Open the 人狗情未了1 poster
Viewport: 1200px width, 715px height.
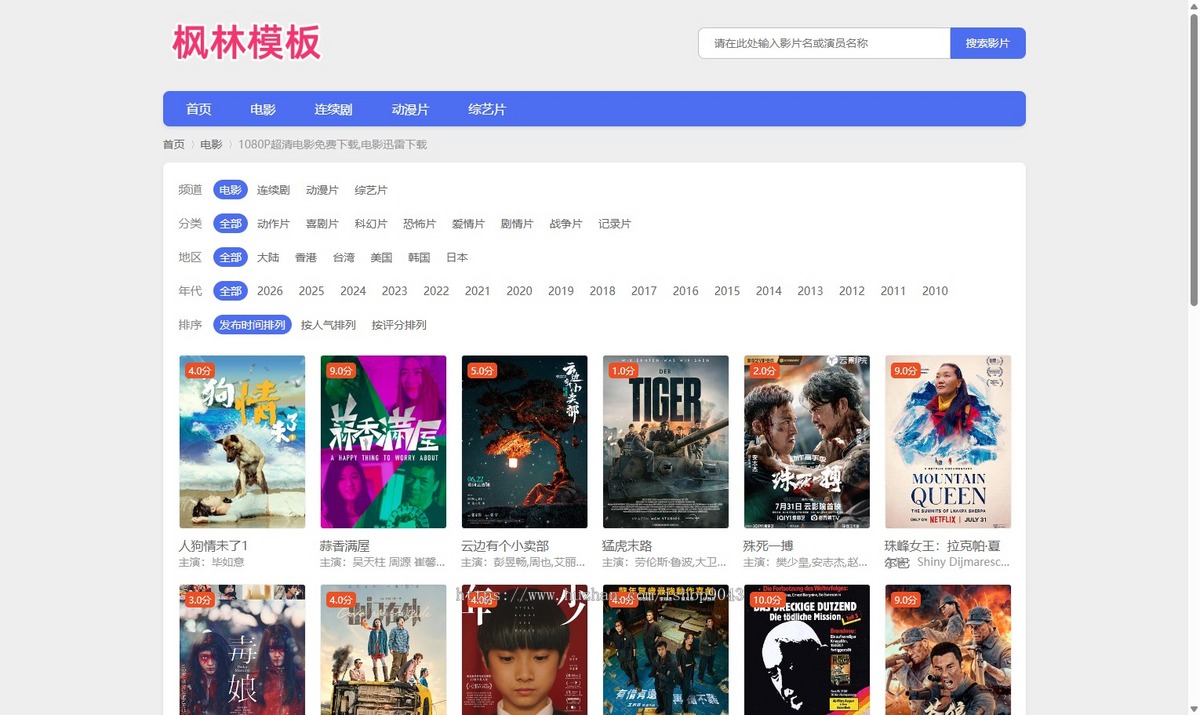(x=242, y=442)
